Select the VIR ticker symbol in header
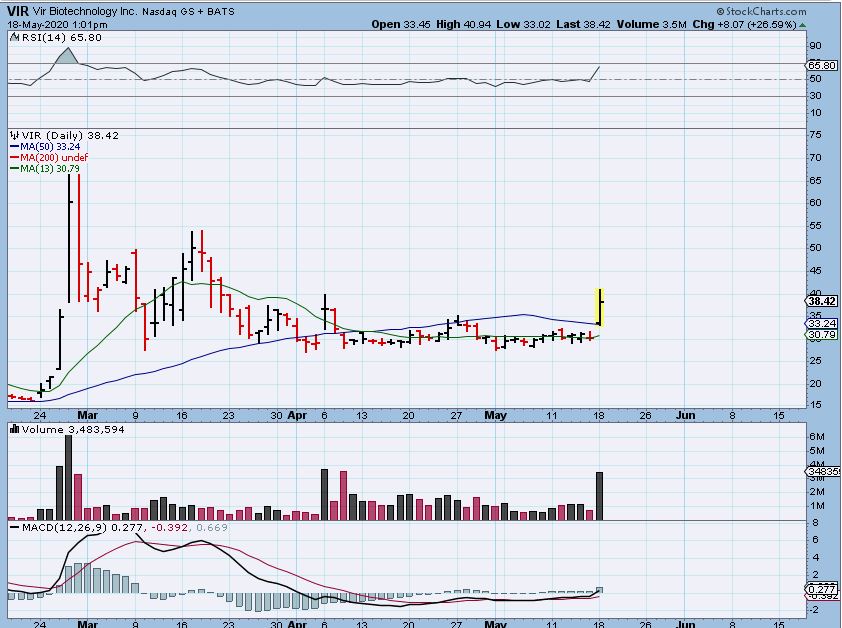Viewport: 842px width, 628px height. (x=18, y=11)
